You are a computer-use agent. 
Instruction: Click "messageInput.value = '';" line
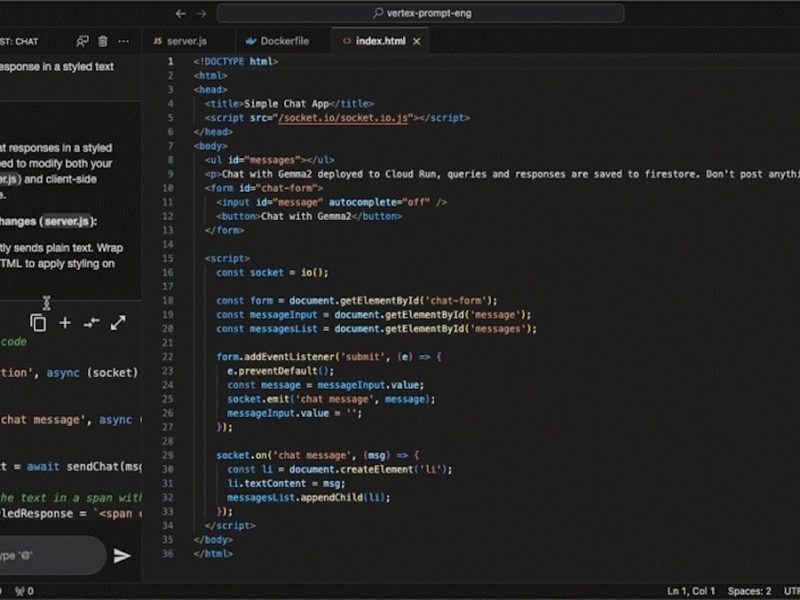pos(294,414)
